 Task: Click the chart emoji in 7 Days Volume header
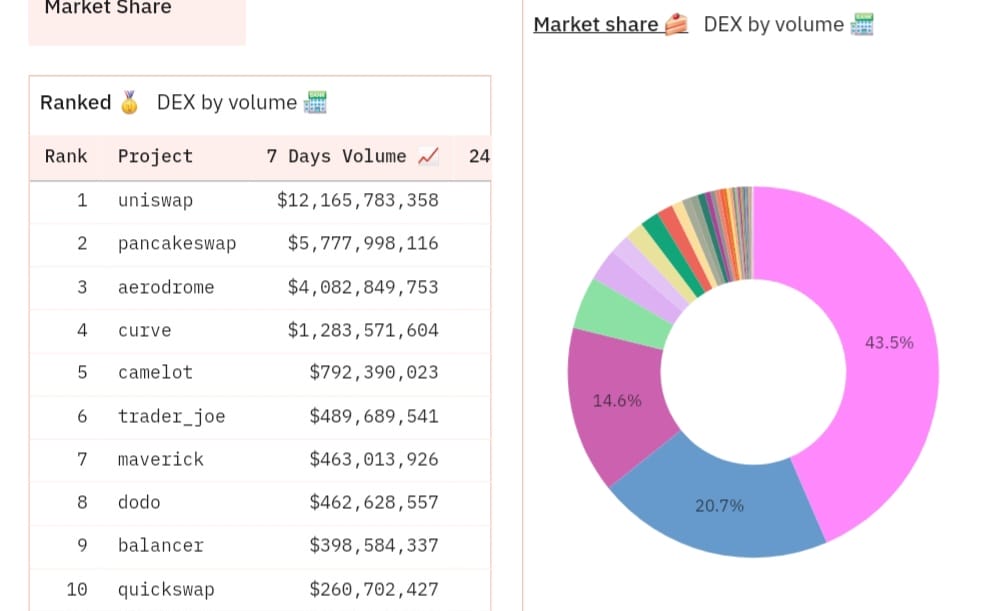coord(428,157)
